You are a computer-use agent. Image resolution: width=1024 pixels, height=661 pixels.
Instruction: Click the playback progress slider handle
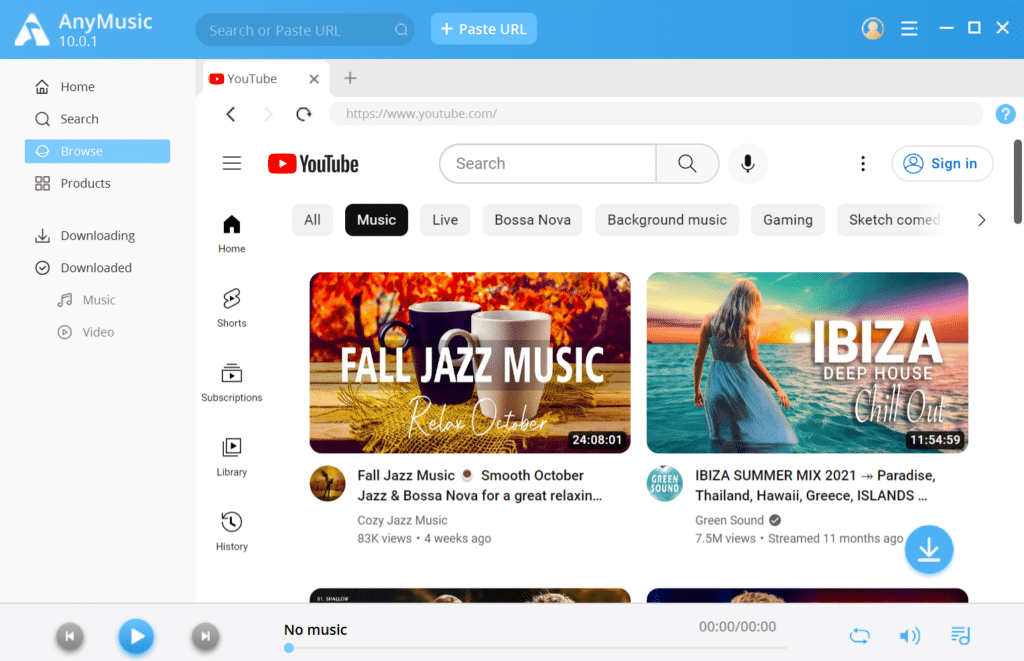point(289,648)
